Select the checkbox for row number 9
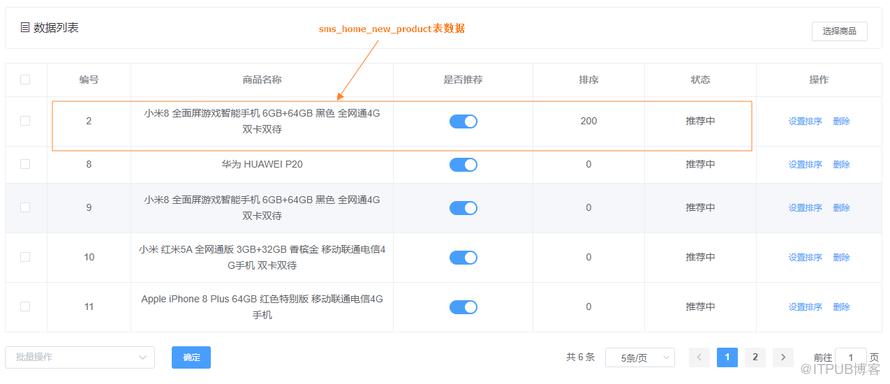 tap(25, 208)
